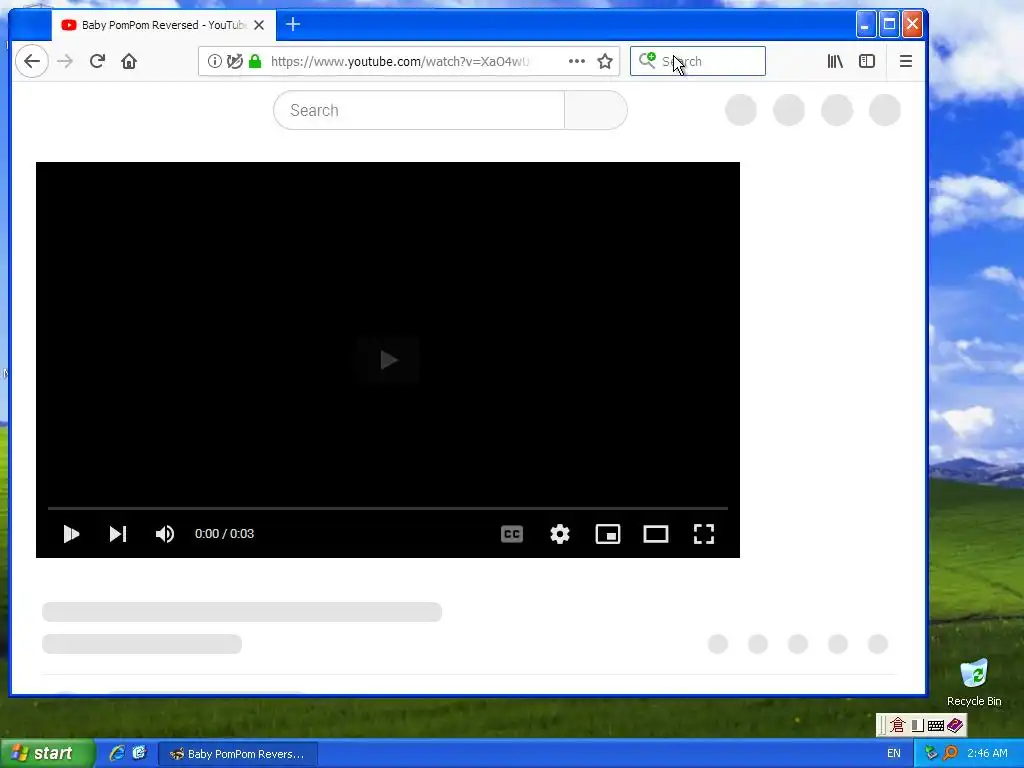Skip to next video
Viewport: 1024px width, 768px height.
pos(118,534)
